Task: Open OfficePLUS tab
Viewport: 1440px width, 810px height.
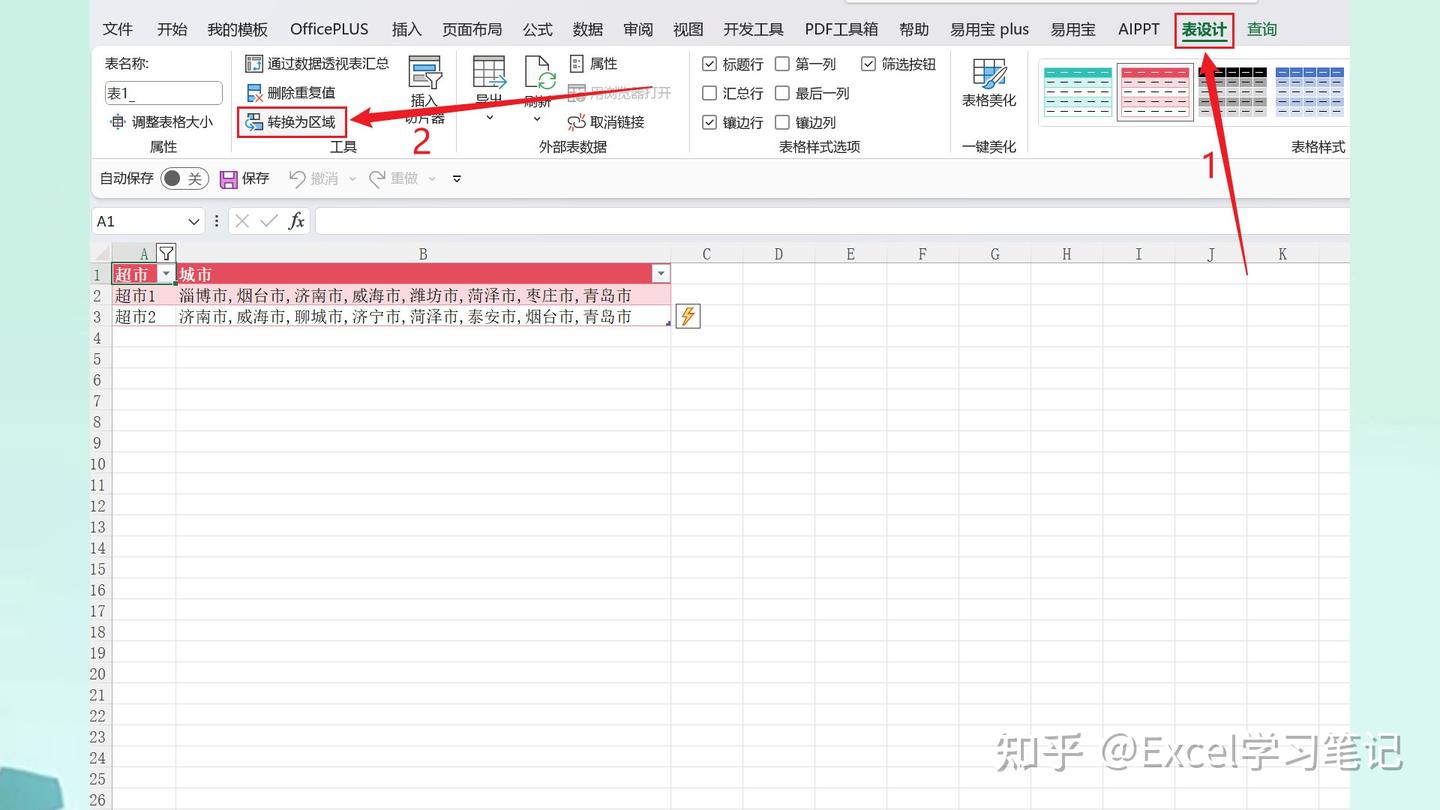Action: pos(329,29)
